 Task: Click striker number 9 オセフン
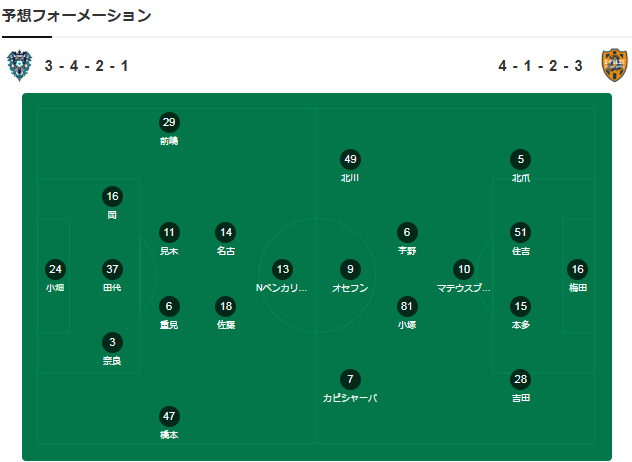click(x=350, y=269)
